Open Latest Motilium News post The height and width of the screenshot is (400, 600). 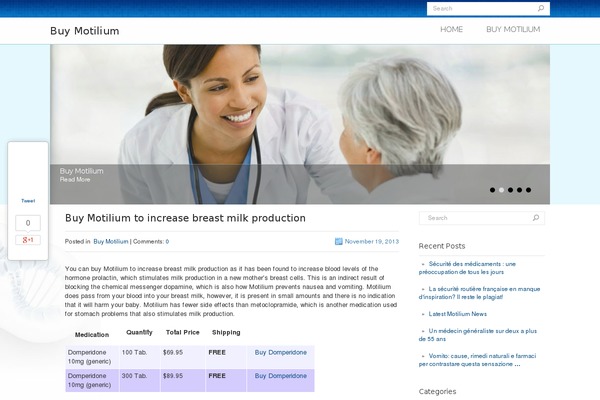[458, 314]
